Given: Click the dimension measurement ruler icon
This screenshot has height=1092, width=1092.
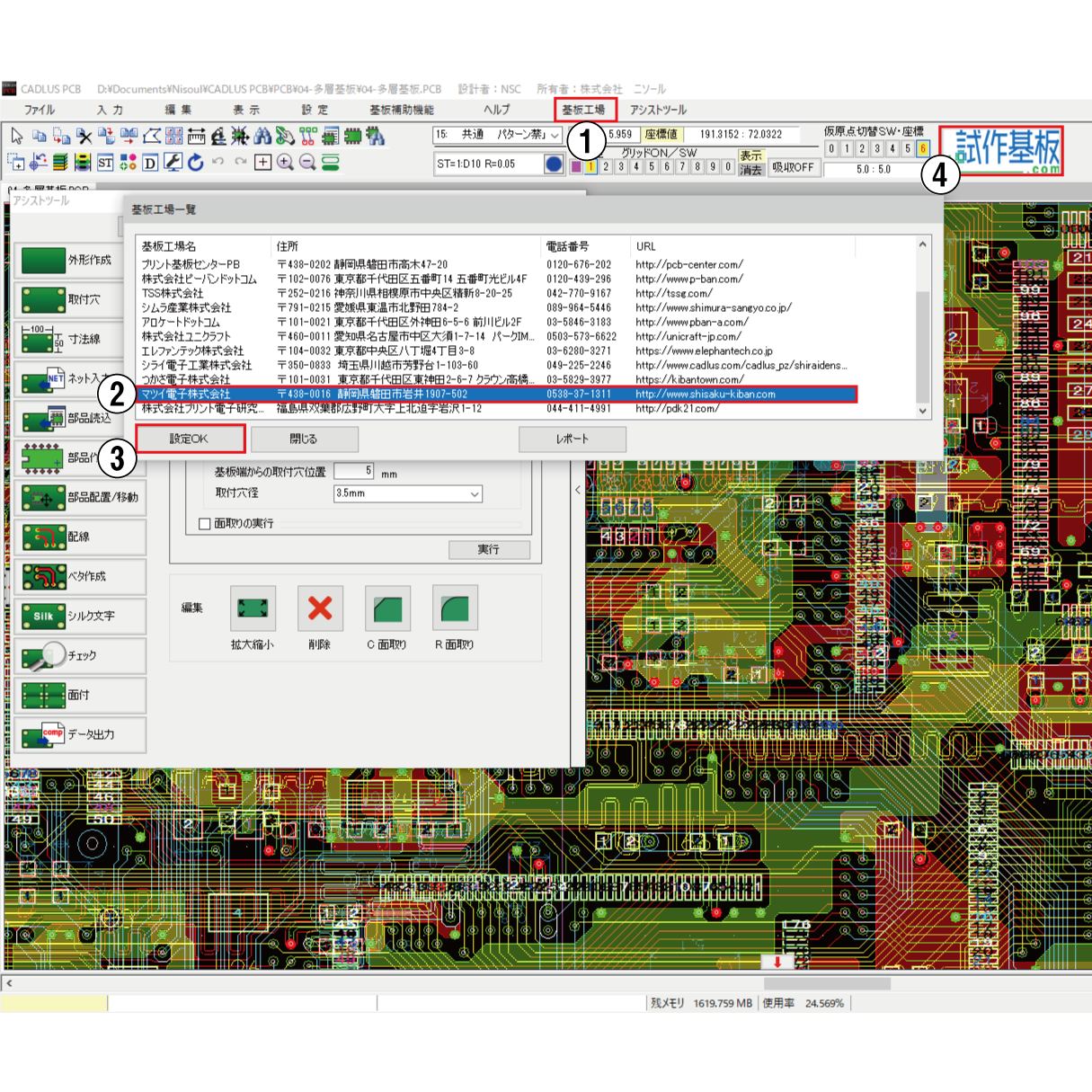Looking at the screenshot, I should [197, 136].
